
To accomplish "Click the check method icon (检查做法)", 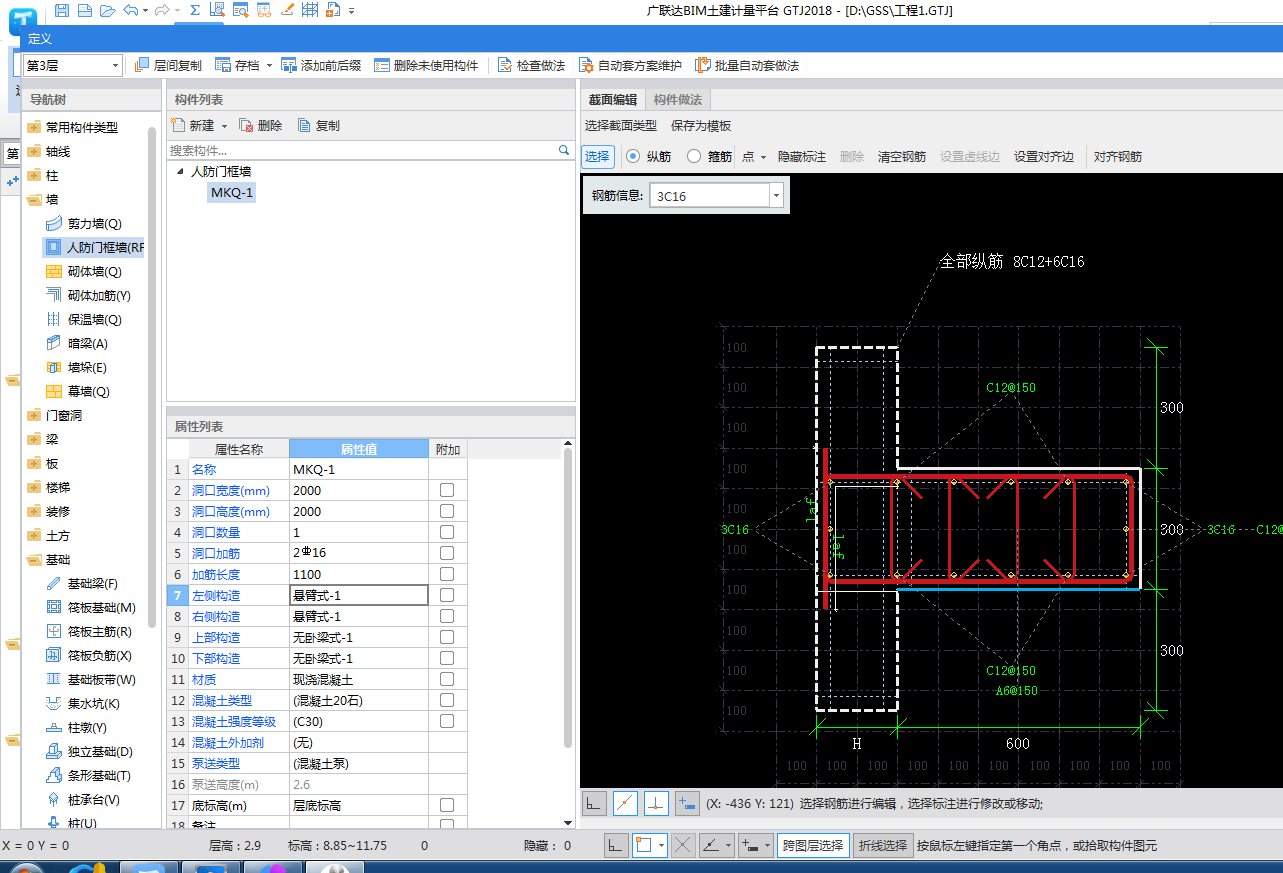I will [x=505, y=65].
